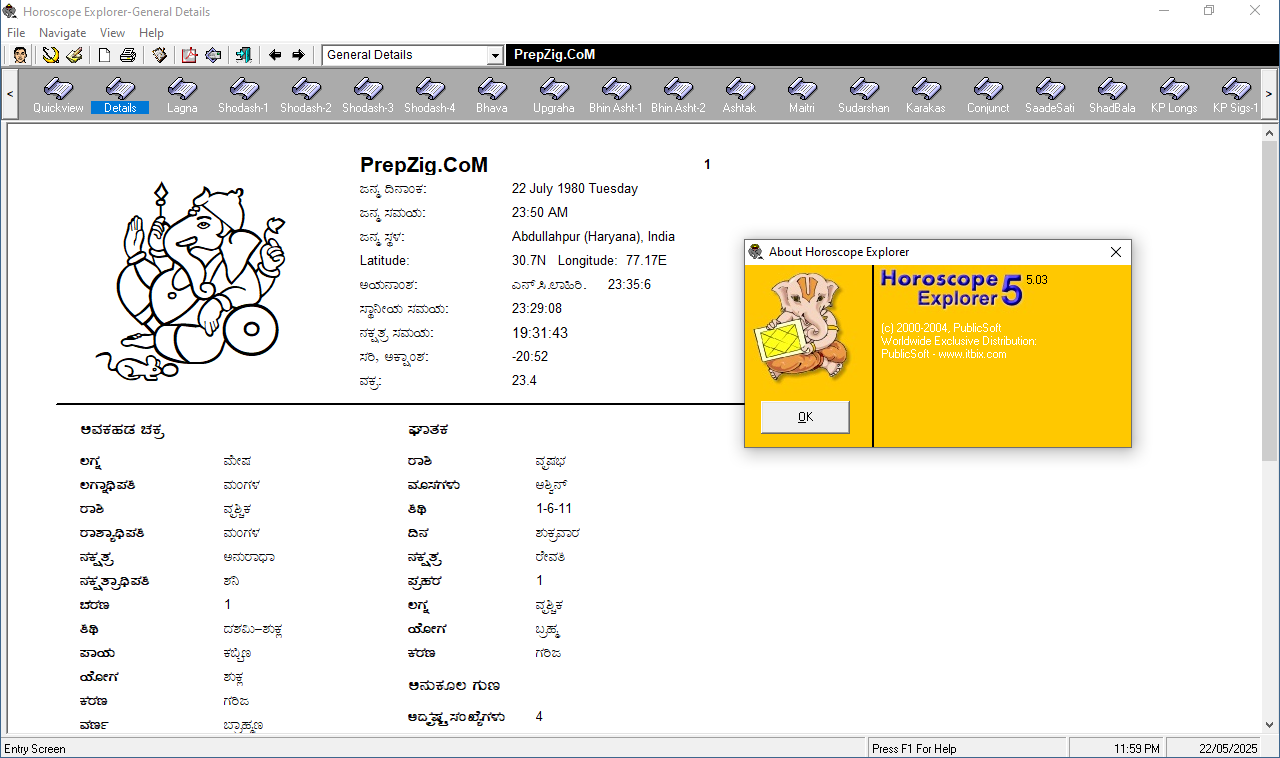Screen dimensions: 1280x758
Task: Click 'Press F1 For Help' status text
Action: click(x=914, y=749)
